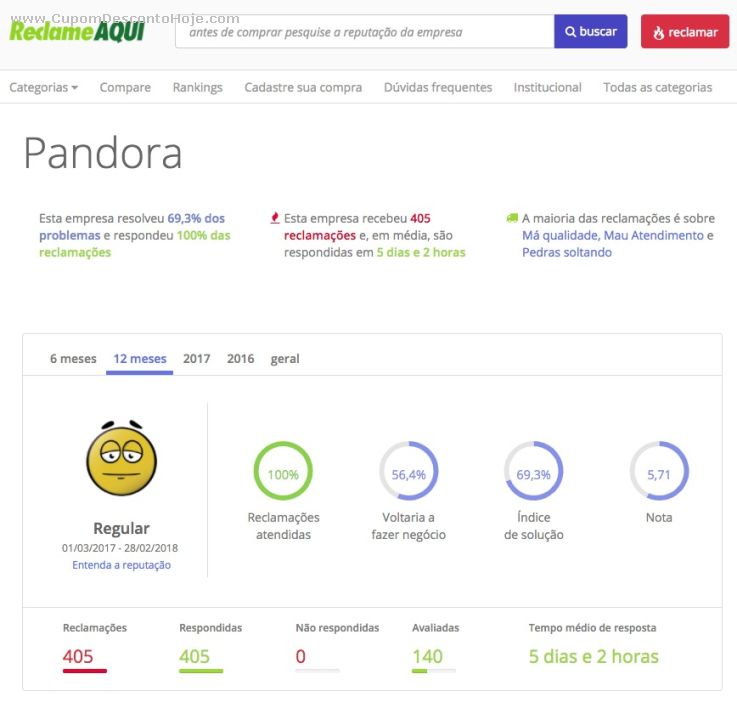Click the Mau Atendimento link
The height and width of the screenshot is (702, 737).
coord(654,235)
